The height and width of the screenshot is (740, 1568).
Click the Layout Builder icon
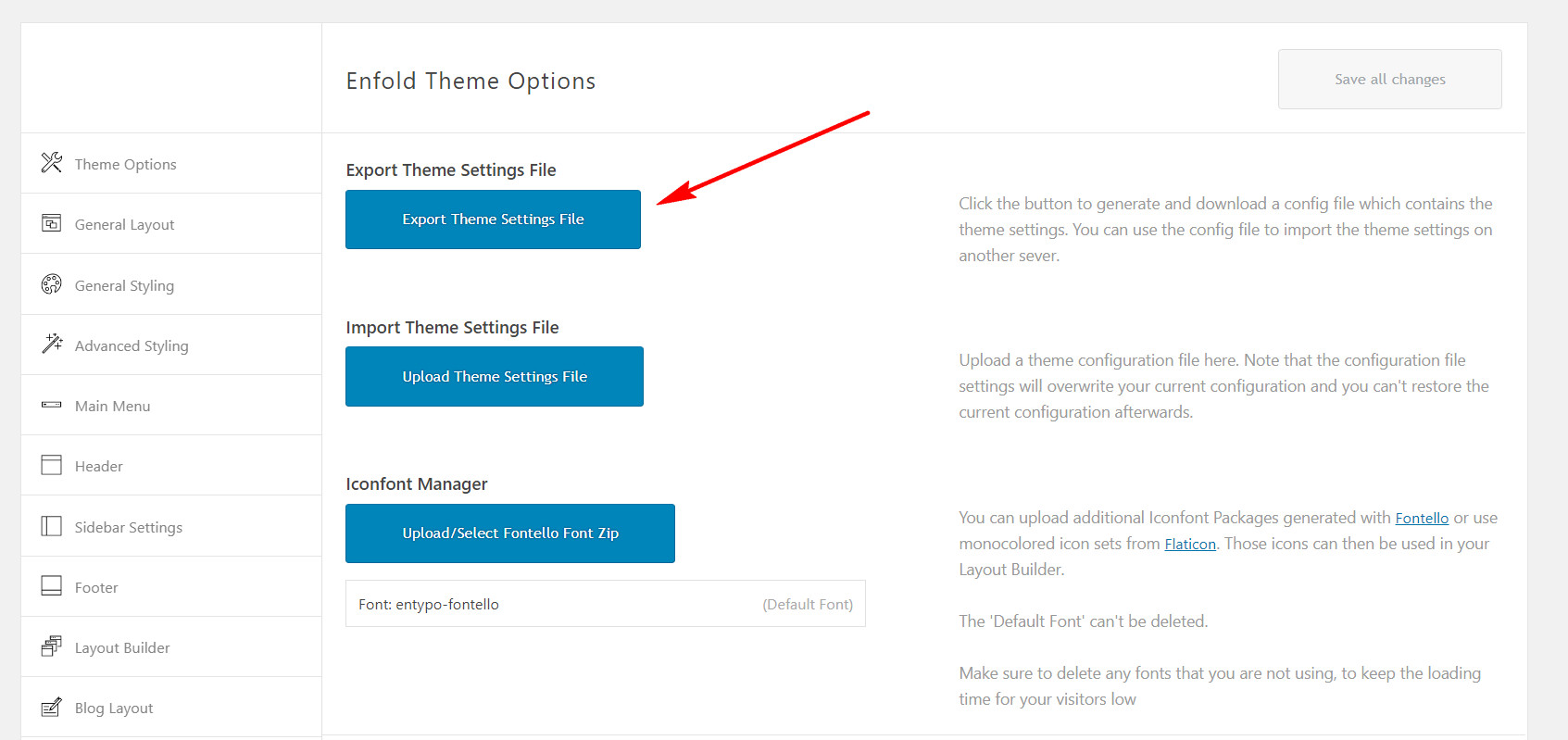[x=52, y=646]
